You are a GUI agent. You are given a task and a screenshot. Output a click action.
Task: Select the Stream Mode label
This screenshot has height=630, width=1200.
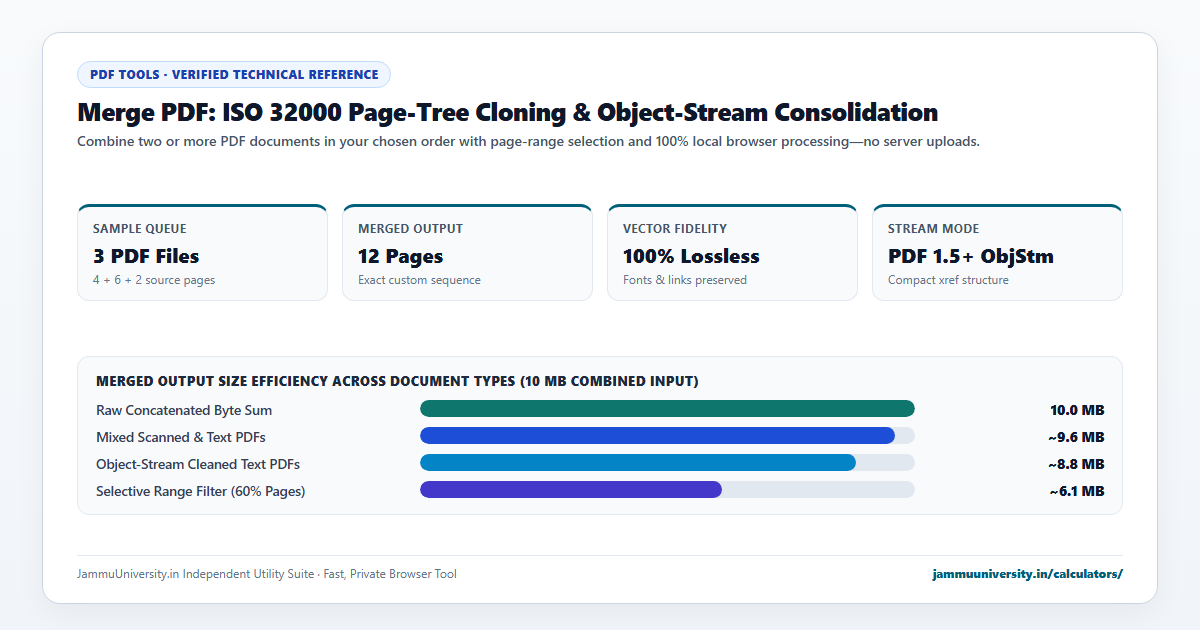934,229
